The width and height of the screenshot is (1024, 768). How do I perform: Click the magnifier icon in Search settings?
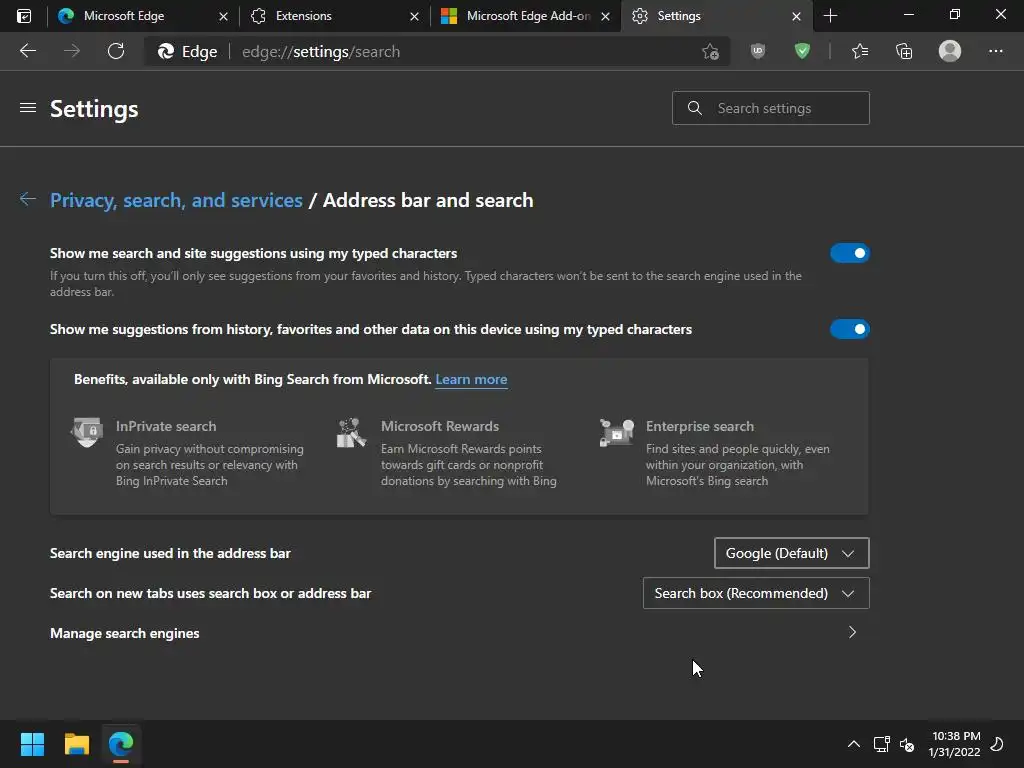click(x=695, y=108)
